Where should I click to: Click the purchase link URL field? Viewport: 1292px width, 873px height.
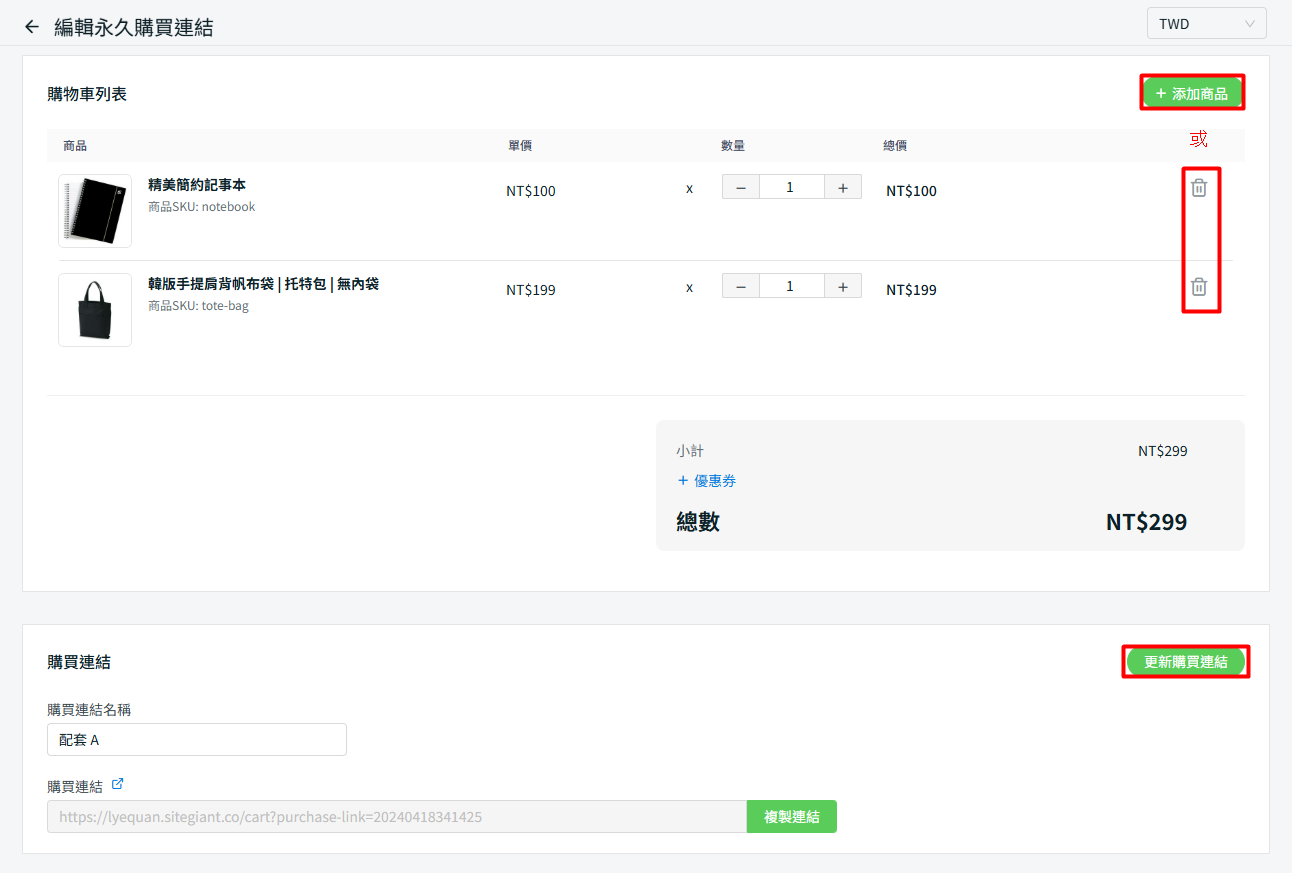point(396,817)
